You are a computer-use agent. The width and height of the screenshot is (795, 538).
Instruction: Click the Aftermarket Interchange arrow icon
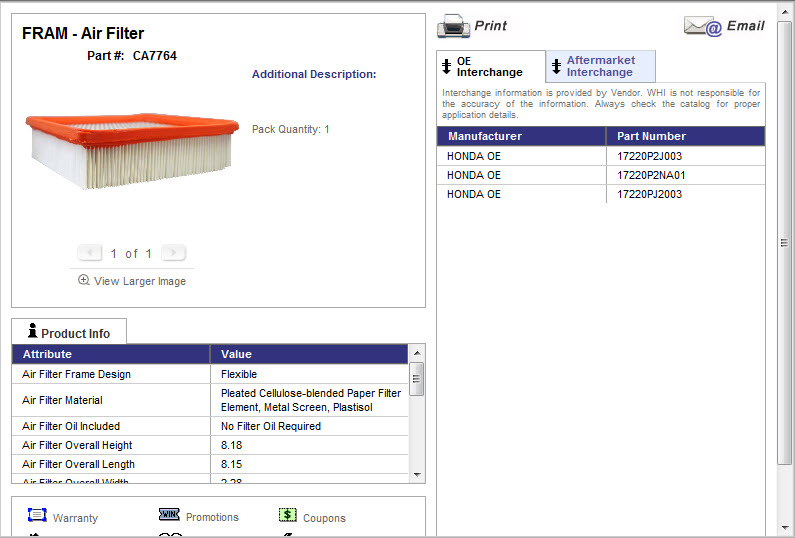point(557,67)
